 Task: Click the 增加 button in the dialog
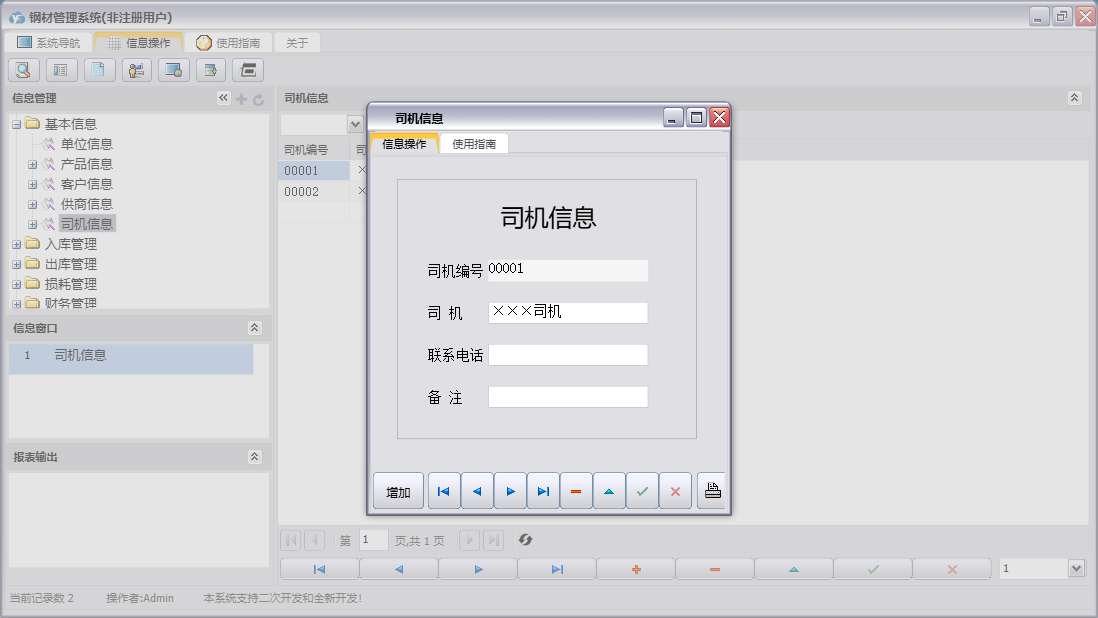(x=398, y=491)
